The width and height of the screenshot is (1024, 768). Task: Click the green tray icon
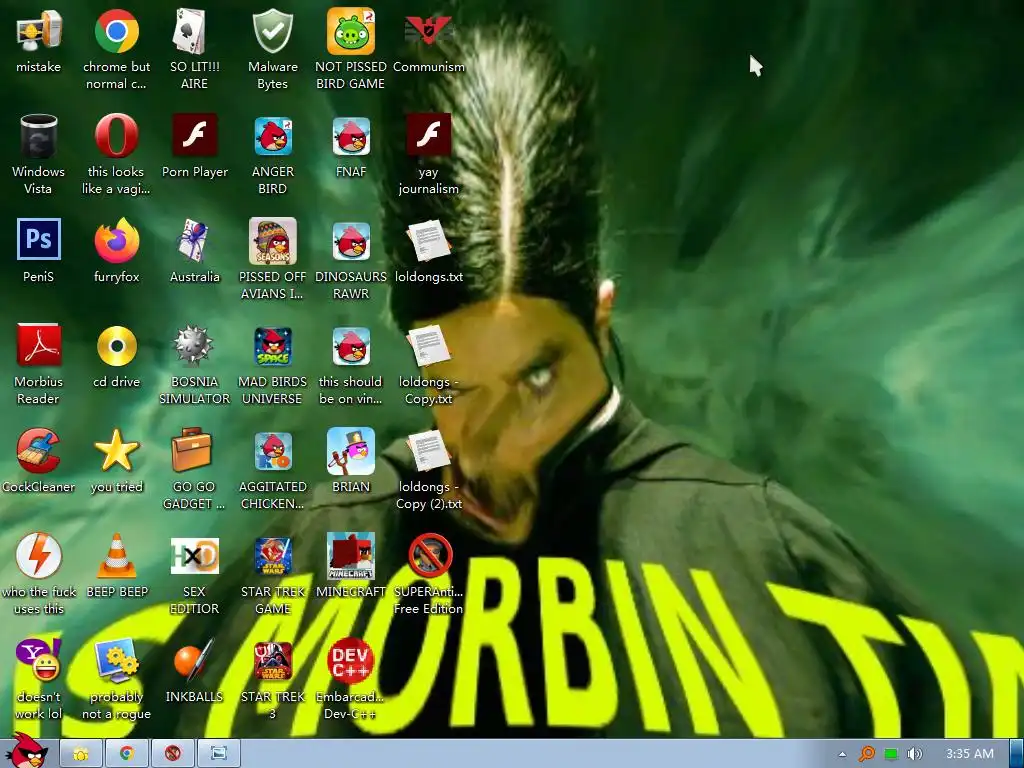pyautogui.click(x=891, y=754)
